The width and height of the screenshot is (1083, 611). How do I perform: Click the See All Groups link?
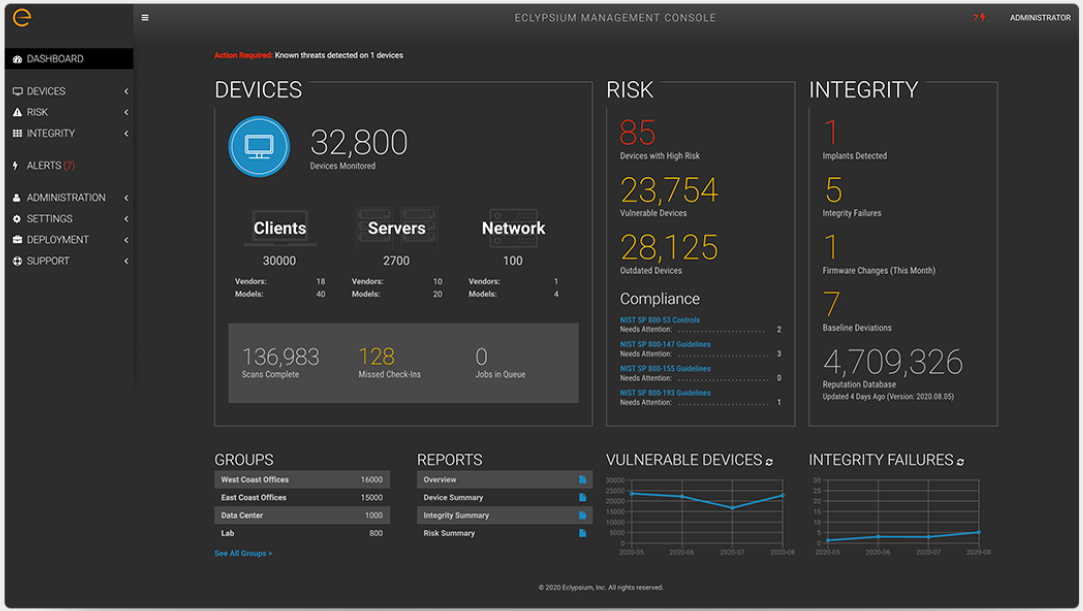[243, 554]
